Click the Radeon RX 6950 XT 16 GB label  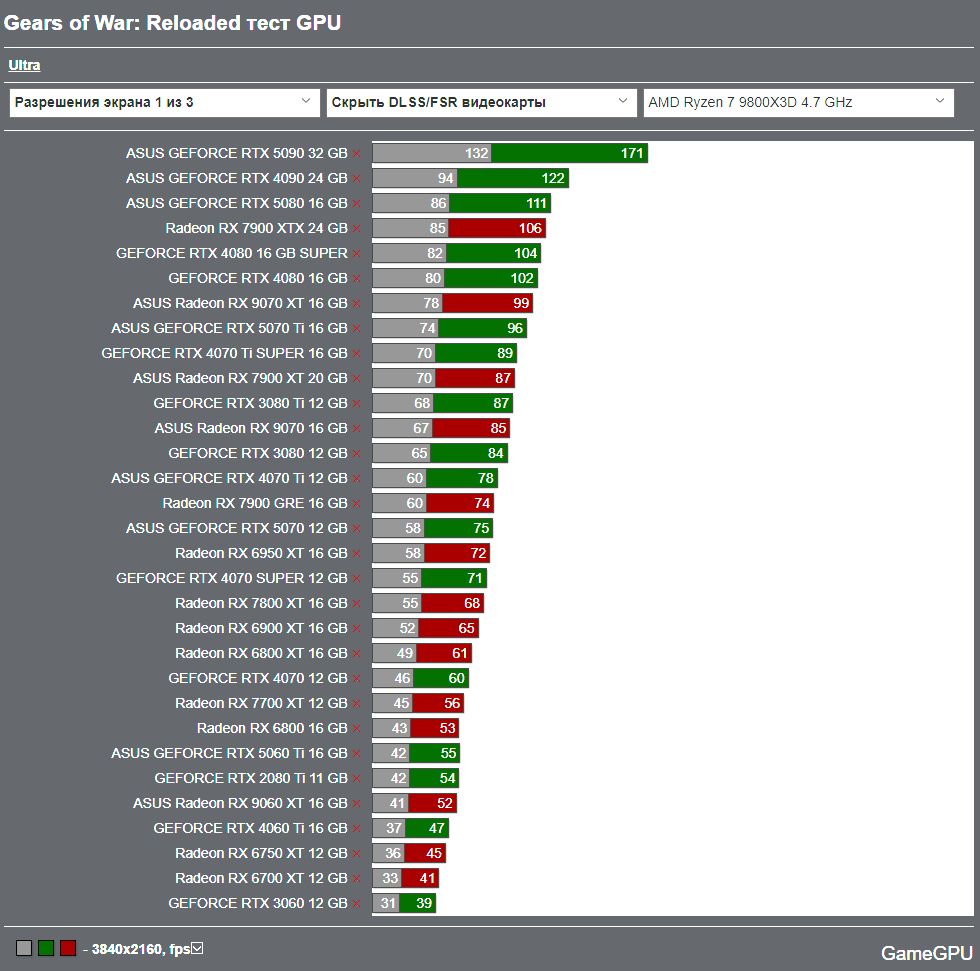pos(261,553)
